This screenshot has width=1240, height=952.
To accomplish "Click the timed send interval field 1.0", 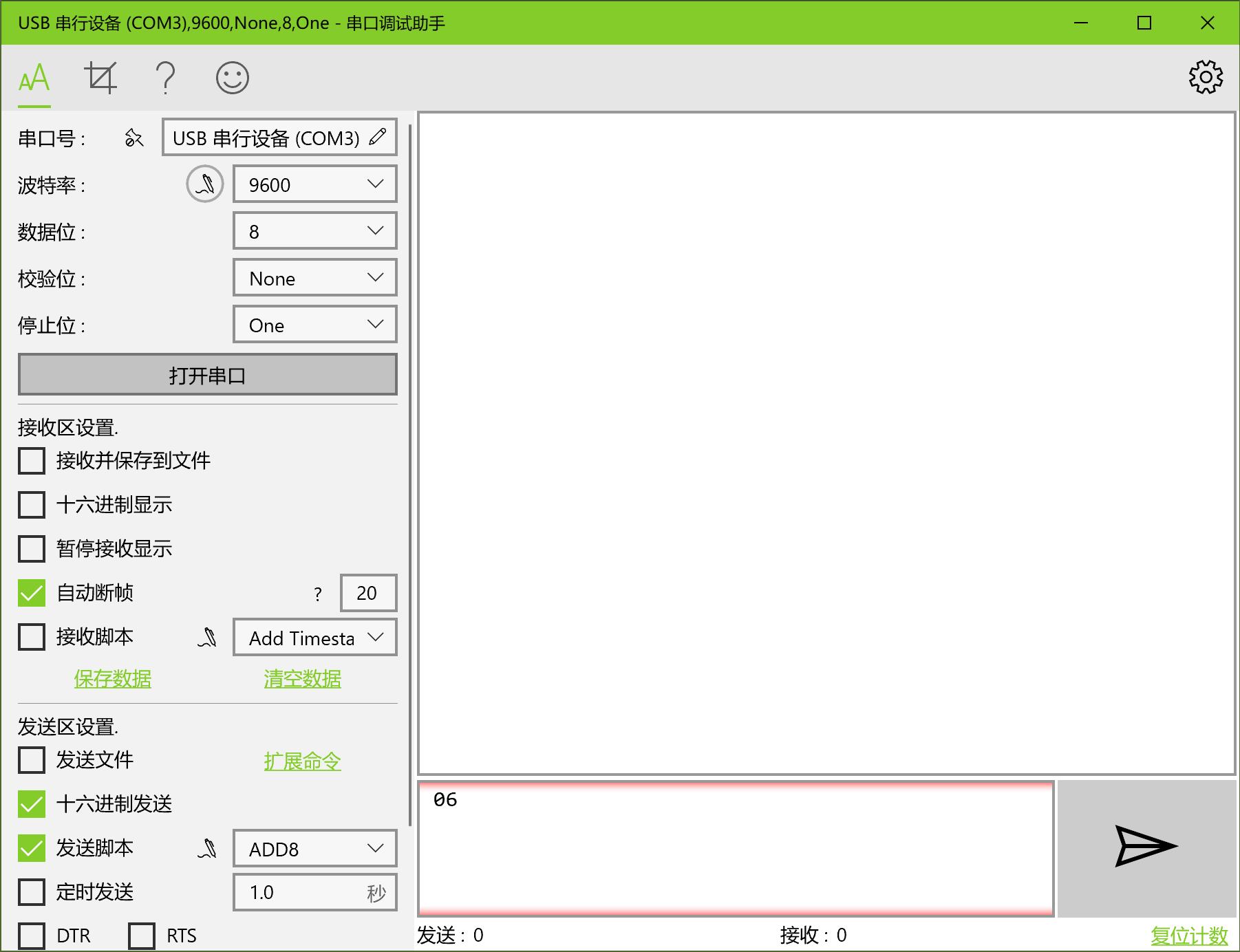I will 315,893.
